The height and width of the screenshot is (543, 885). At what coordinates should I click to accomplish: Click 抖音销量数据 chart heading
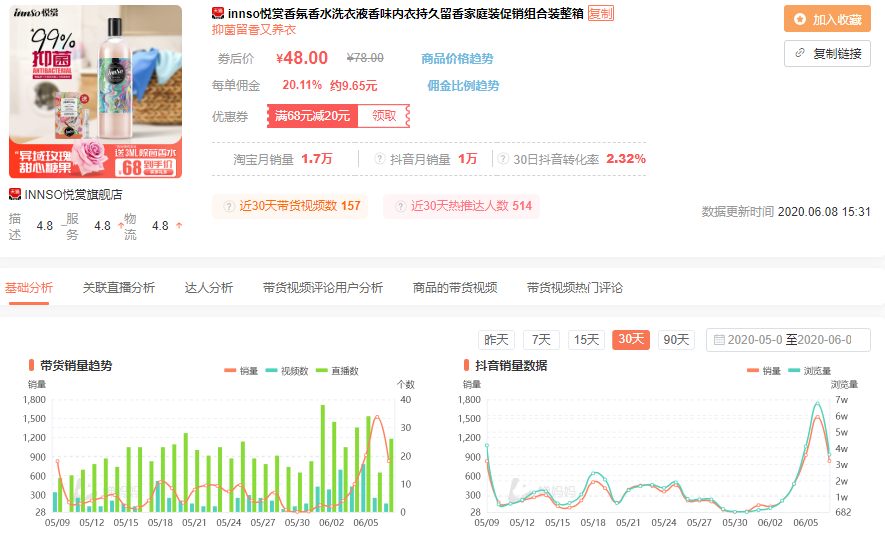(511, 366)
